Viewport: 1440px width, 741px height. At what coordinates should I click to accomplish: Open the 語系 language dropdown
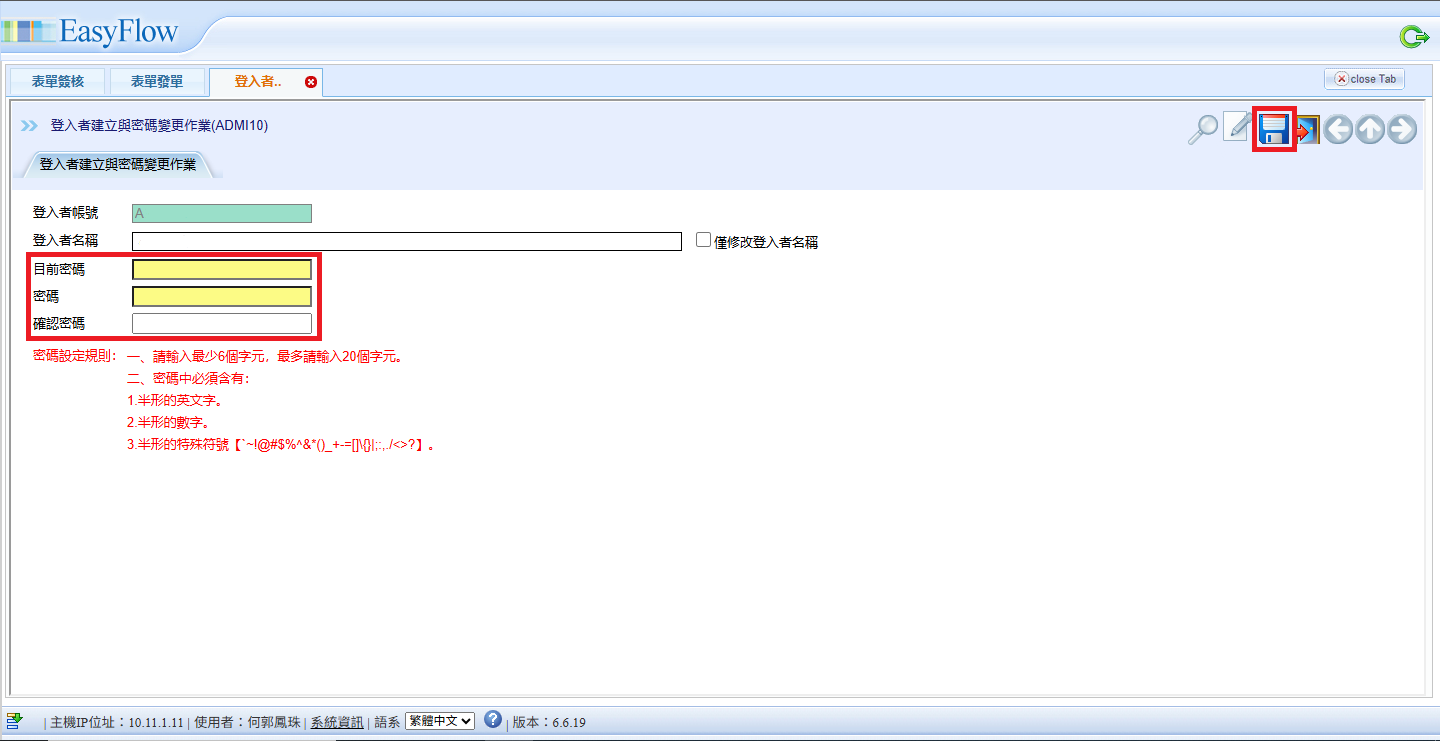pyautogui.click(x=439, y=721)
